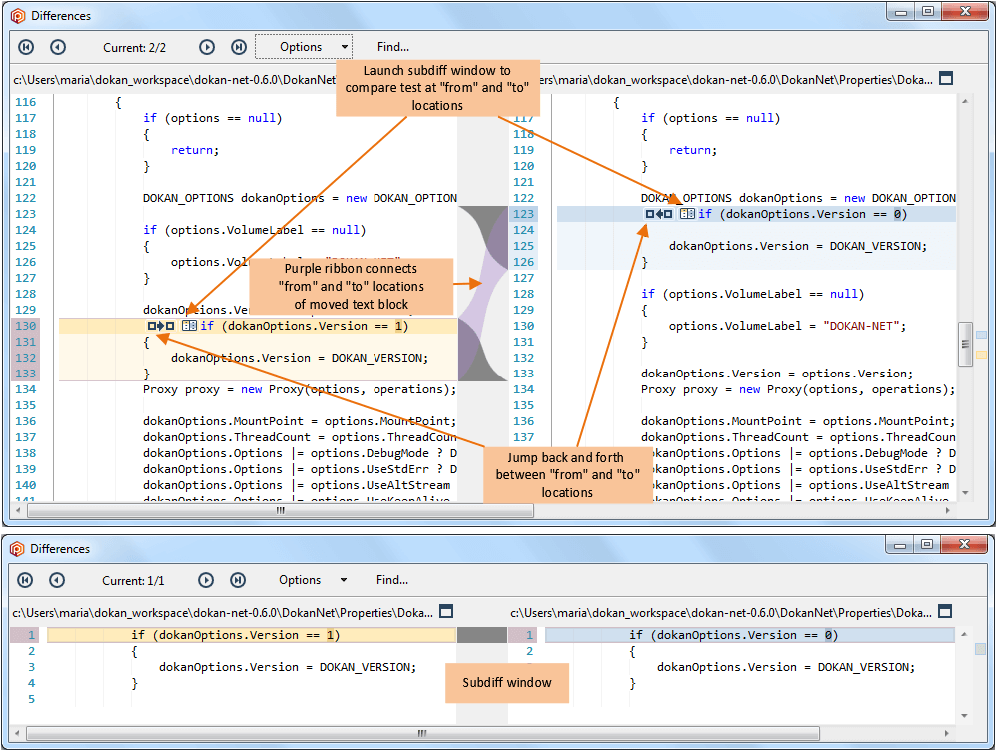This screenshot has height=752, width=998.
Task: Click 'return;' on left line 119
Action: (x=195, y=150)
